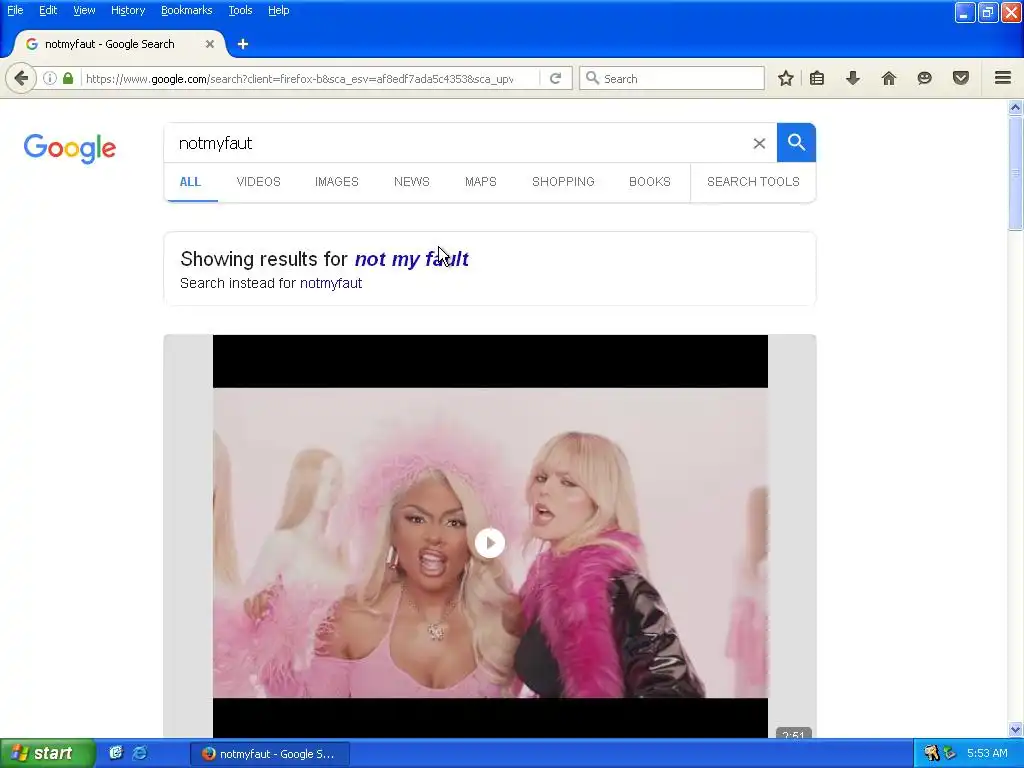Switch to the IMAGES results tab
The height and width of the screenshot is (768, 1024).
pyautogui.click(x=336, y=182)
